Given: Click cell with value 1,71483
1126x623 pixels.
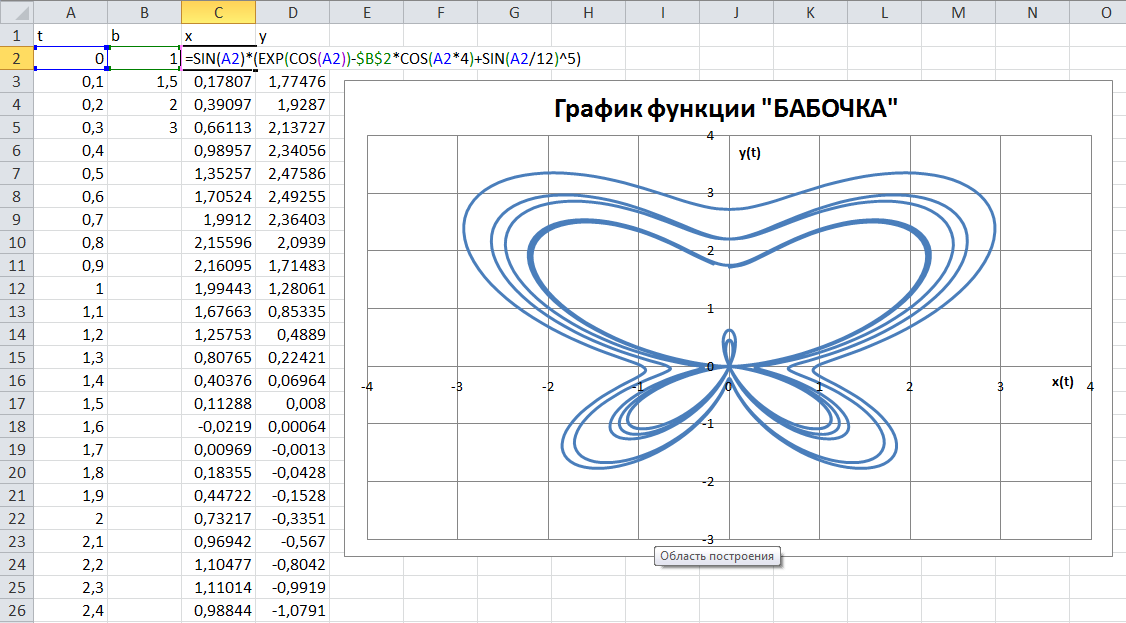Looking at the screenshot, I should click(x=292, y=266).
